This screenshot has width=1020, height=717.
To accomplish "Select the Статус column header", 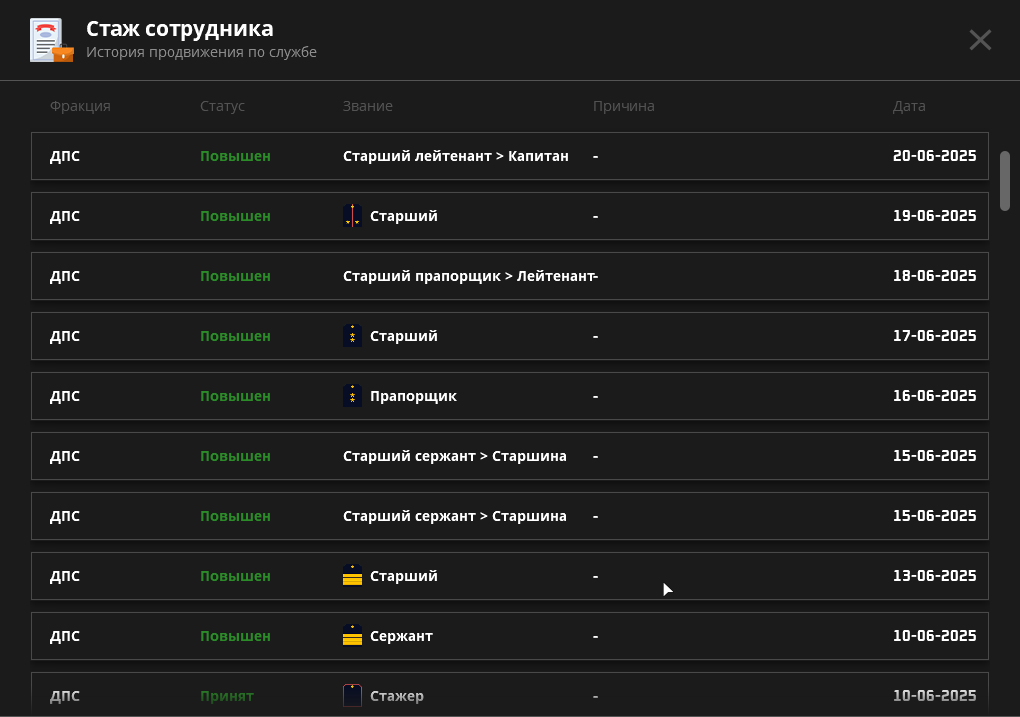I will [222, 106].
